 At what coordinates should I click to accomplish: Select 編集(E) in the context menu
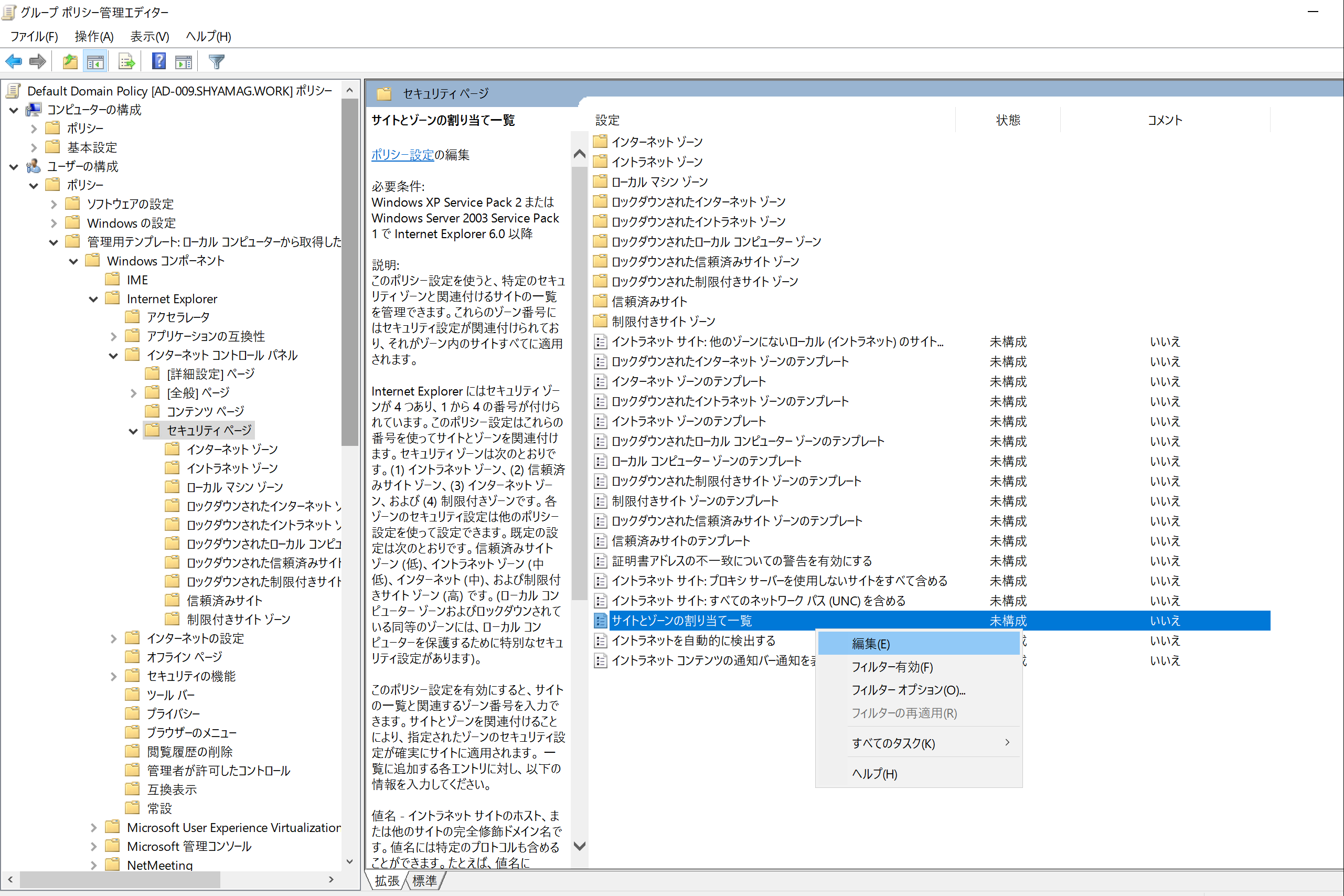870,644
